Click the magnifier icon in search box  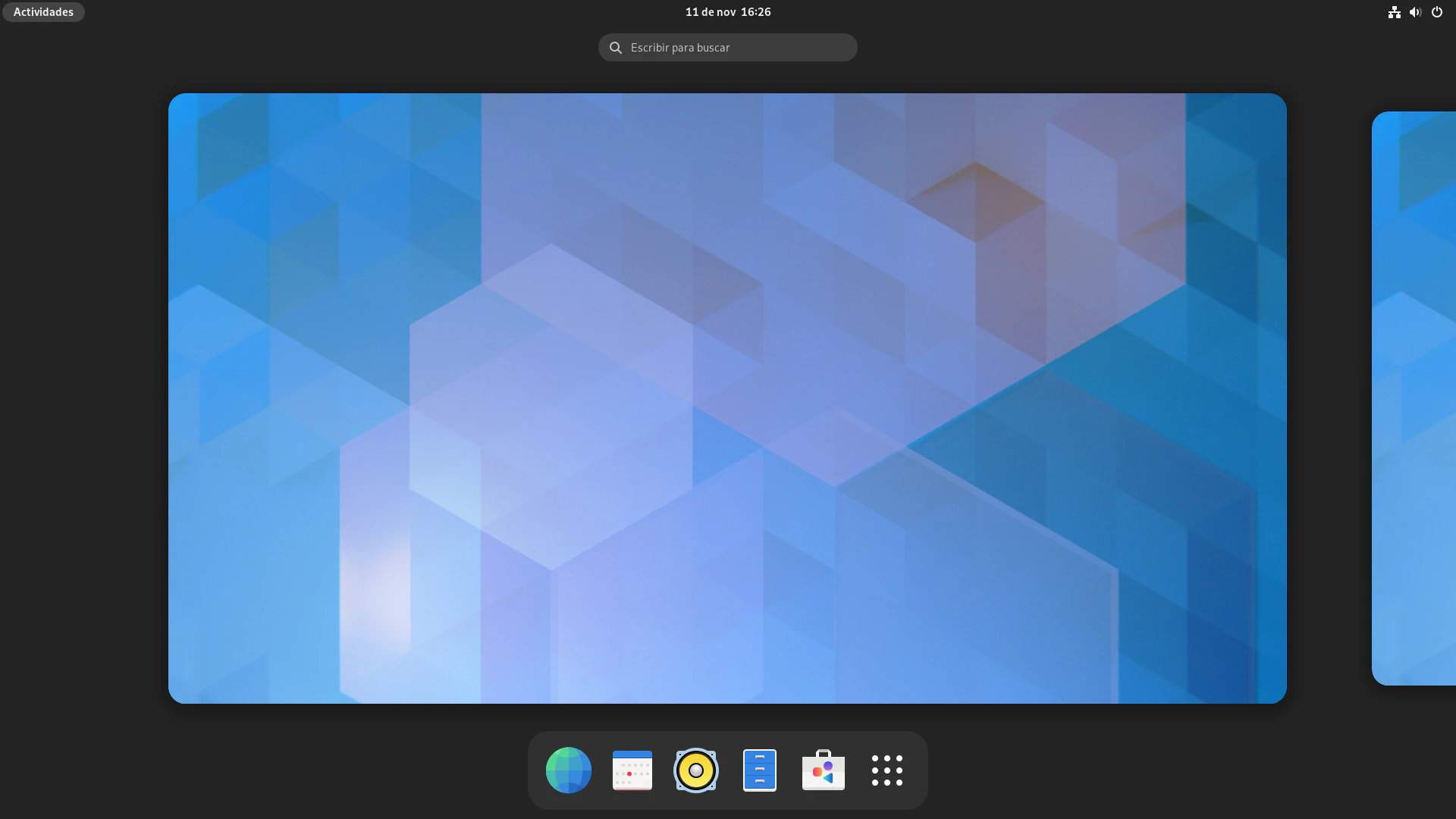[x=616, y=48]
